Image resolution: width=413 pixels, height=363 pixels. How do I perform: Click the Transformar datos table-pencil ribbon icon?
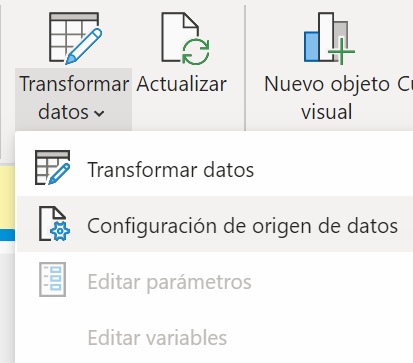click(75, 38)
